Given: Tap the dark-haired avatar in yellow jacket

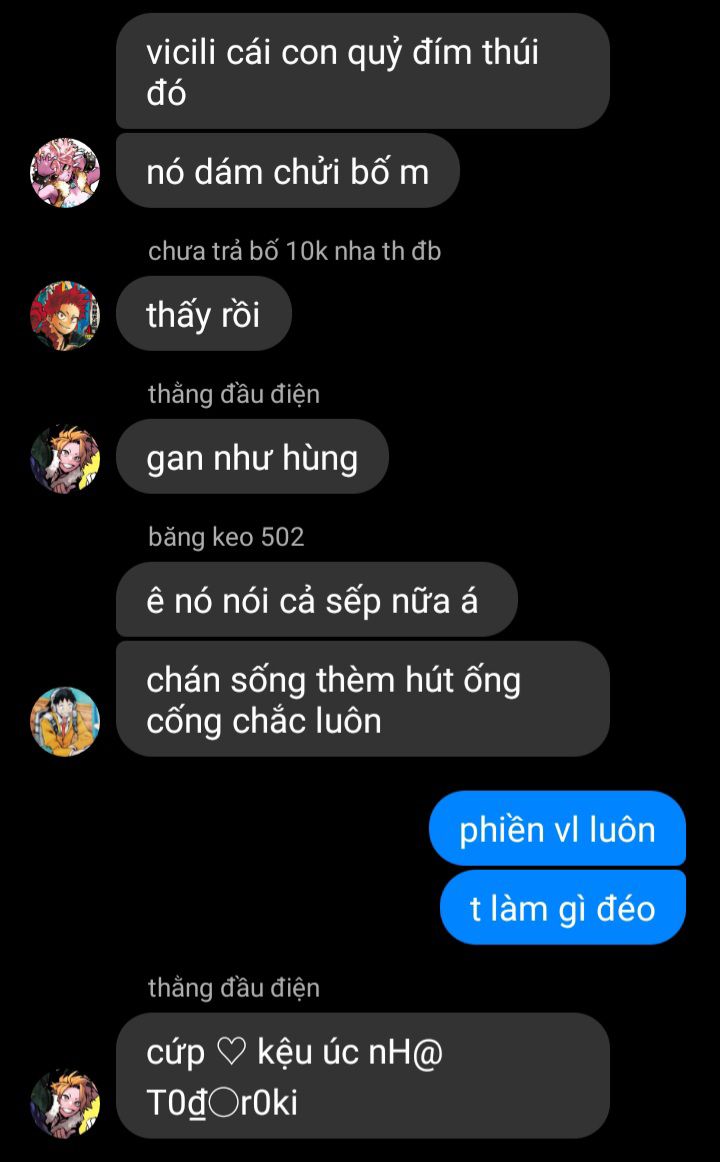Looking at the screenshot, I should [65, 721].
